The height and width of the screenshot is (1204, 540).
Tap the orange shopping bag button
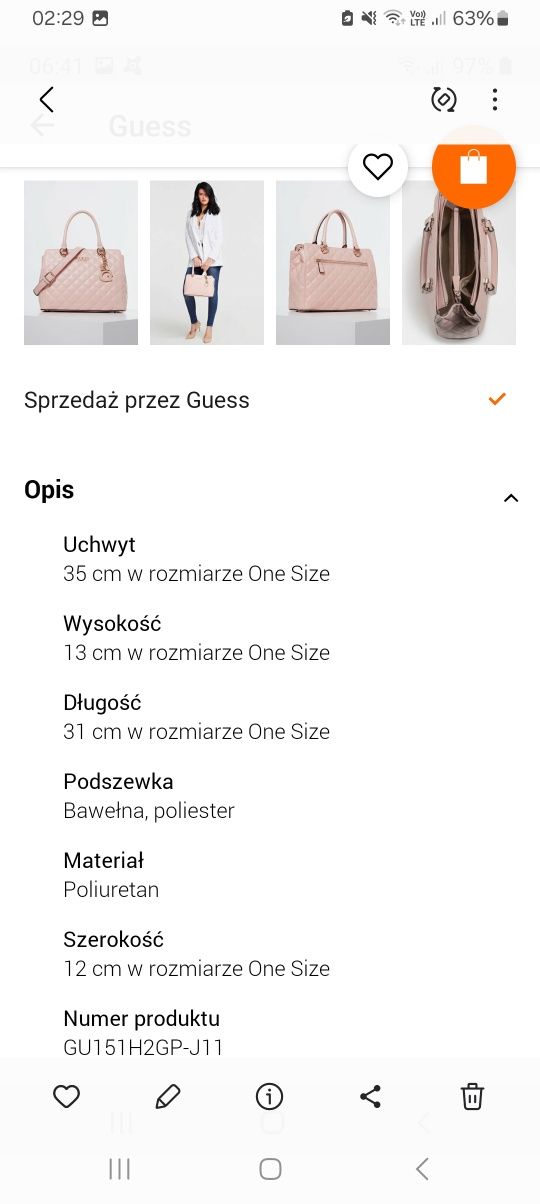pos(474,167)
